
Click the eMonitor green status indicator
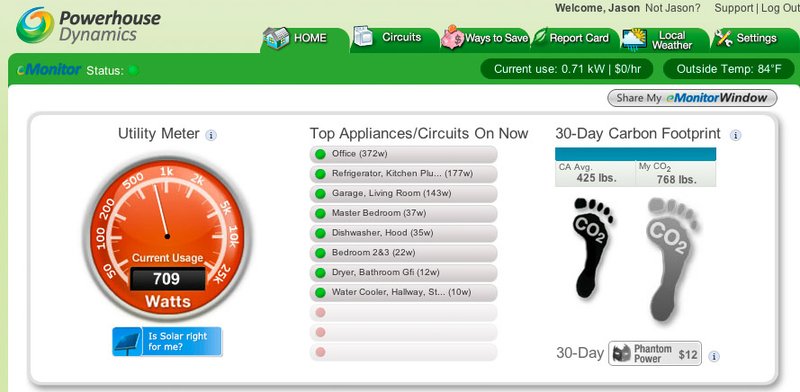133,70
